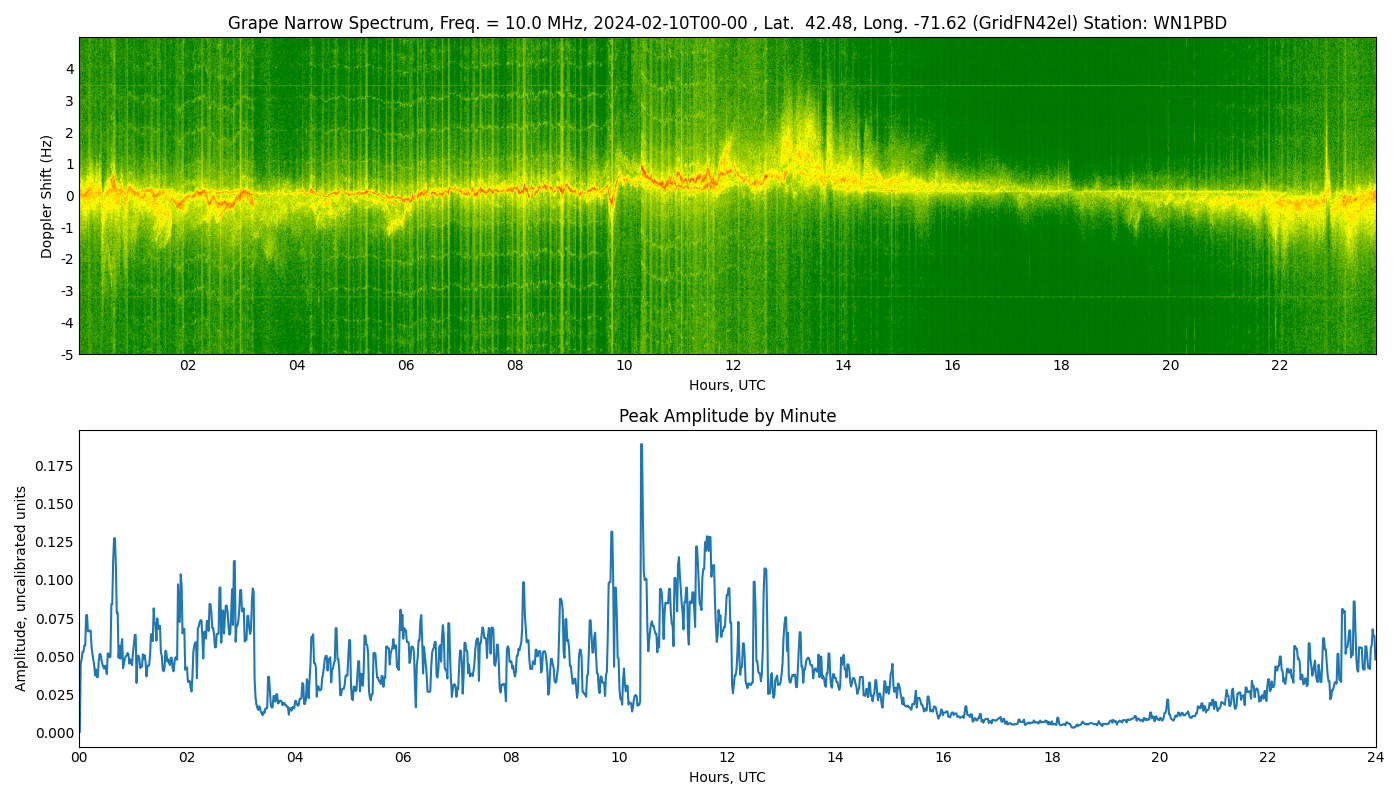This screenshot has width=1400, height=800.
Task: Select hour 24 tick on amplitude plot
Action: [x=1376, y=758]
